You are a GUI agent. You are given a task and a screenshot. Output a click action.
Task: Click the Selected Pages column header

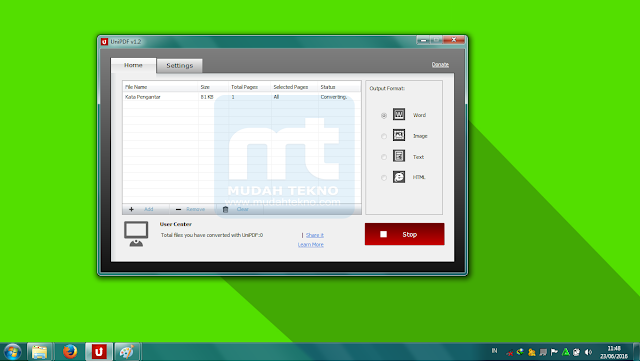click(x=295, y=87)
